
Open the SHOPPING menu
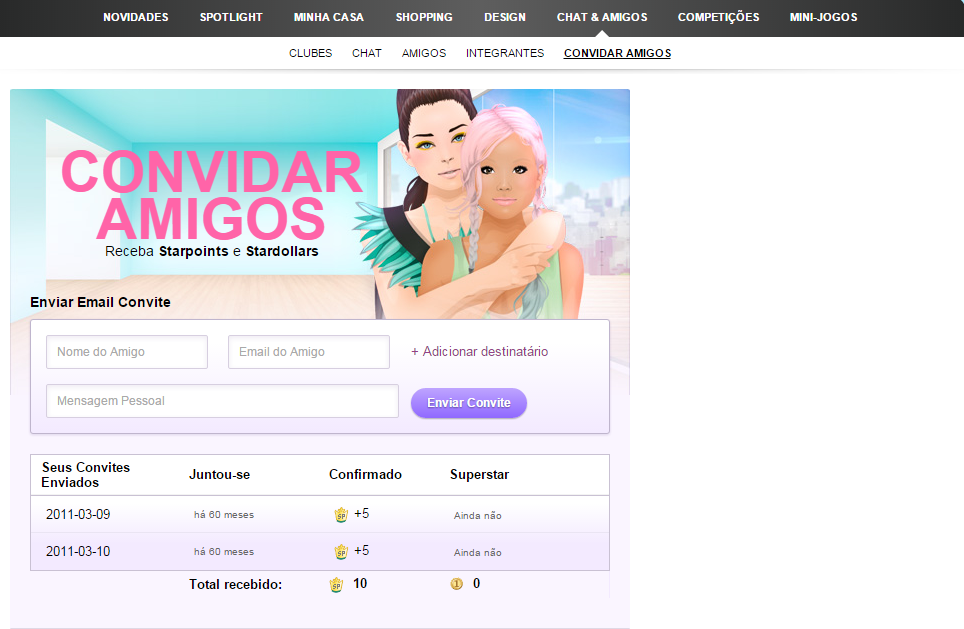click(424, 17)
